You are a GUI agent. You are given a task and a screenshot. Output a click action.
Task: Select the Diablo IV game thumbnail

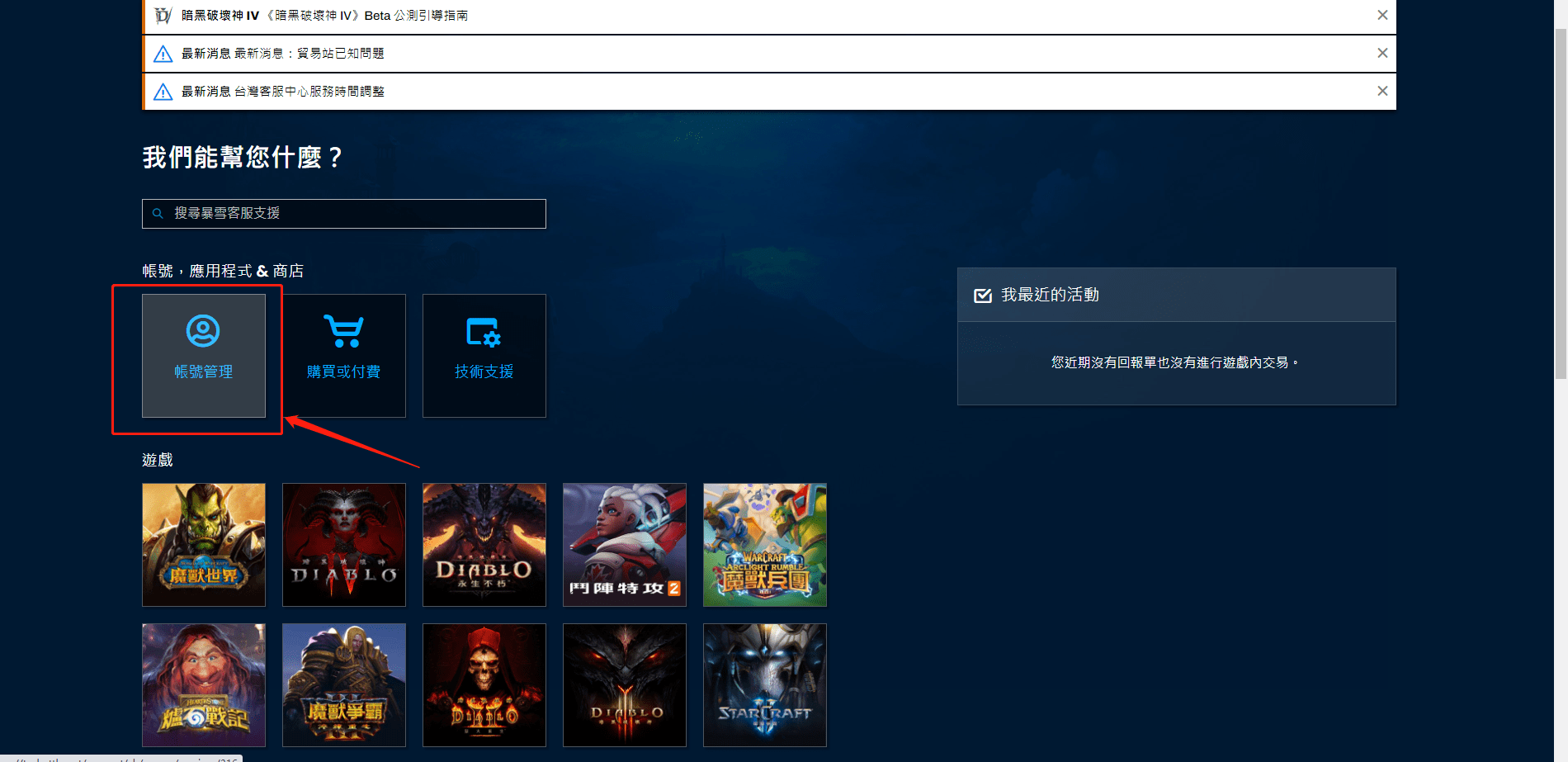pos(344,545)
